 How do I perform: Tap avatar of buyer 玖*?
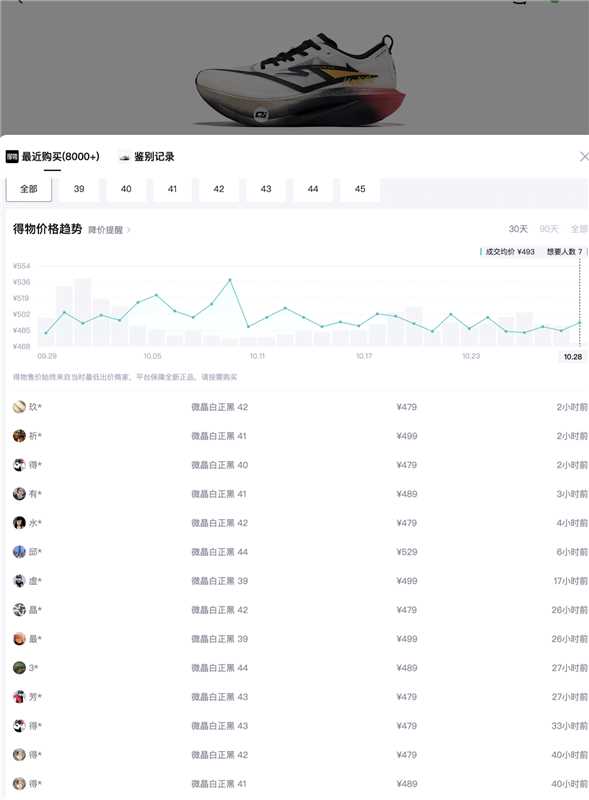19,407
